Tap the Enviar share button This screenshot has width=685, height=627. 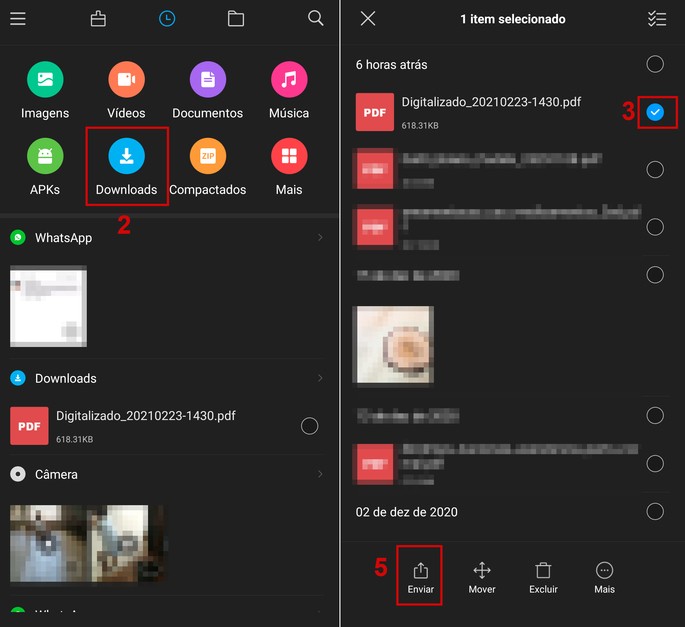click(420, 577)
